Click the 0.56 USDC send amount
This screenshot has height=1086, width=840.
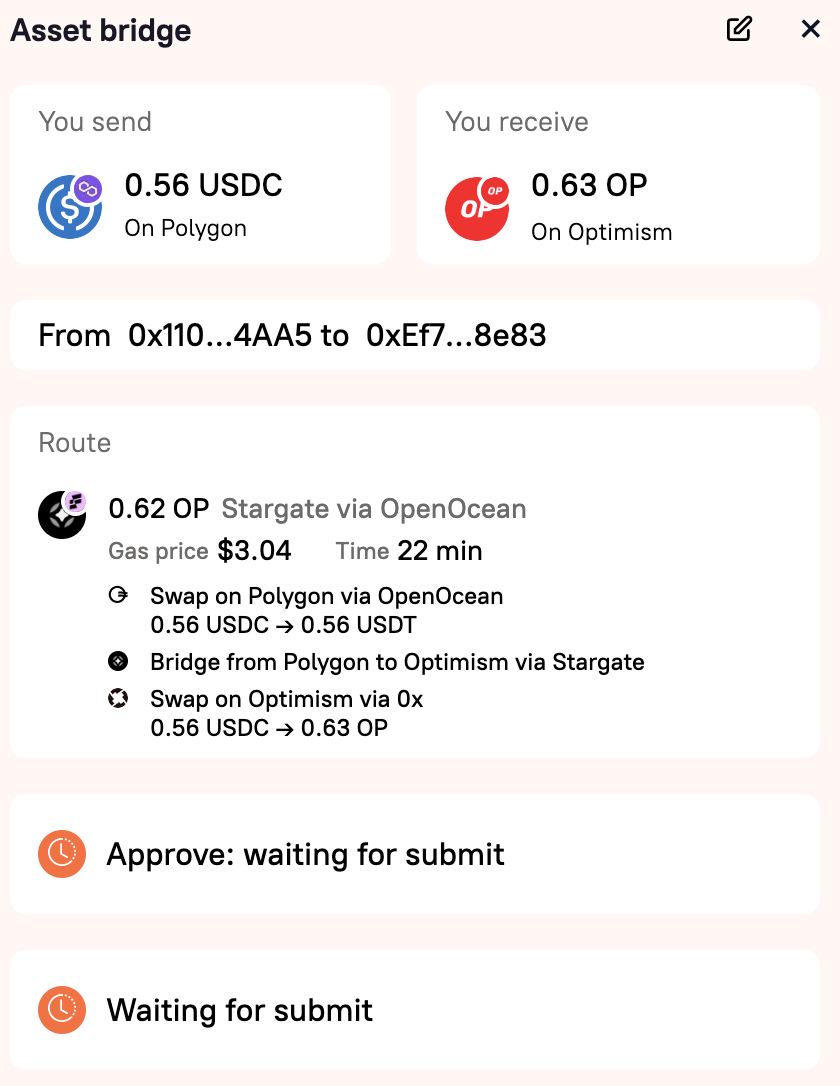204,185
